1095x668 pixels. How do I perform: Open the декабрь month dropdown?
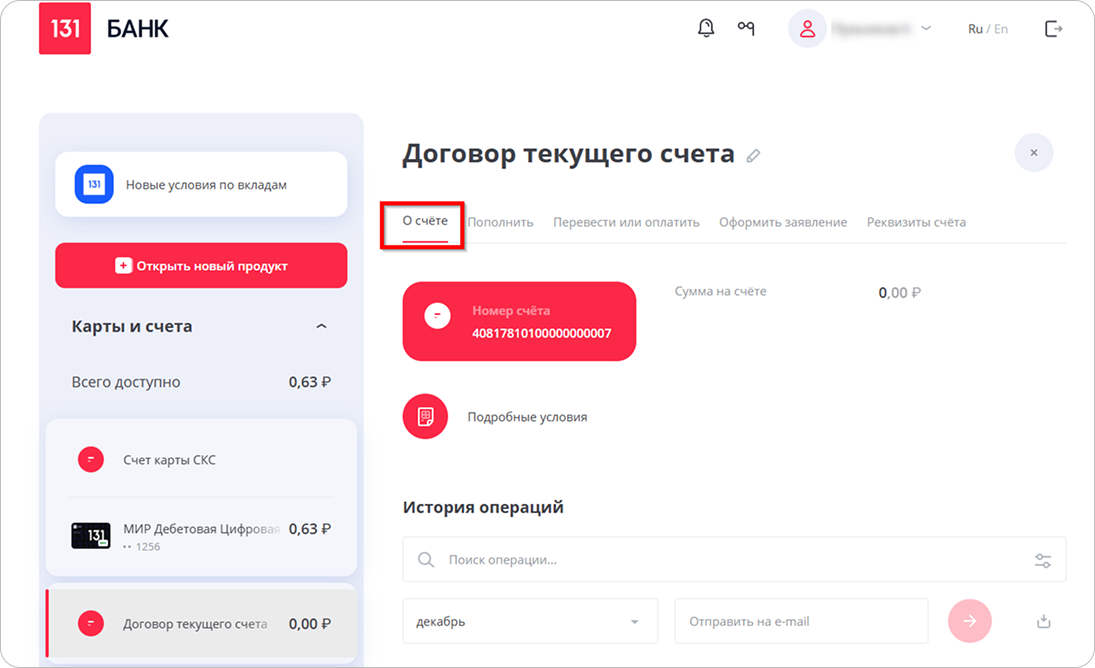[530, 621]
